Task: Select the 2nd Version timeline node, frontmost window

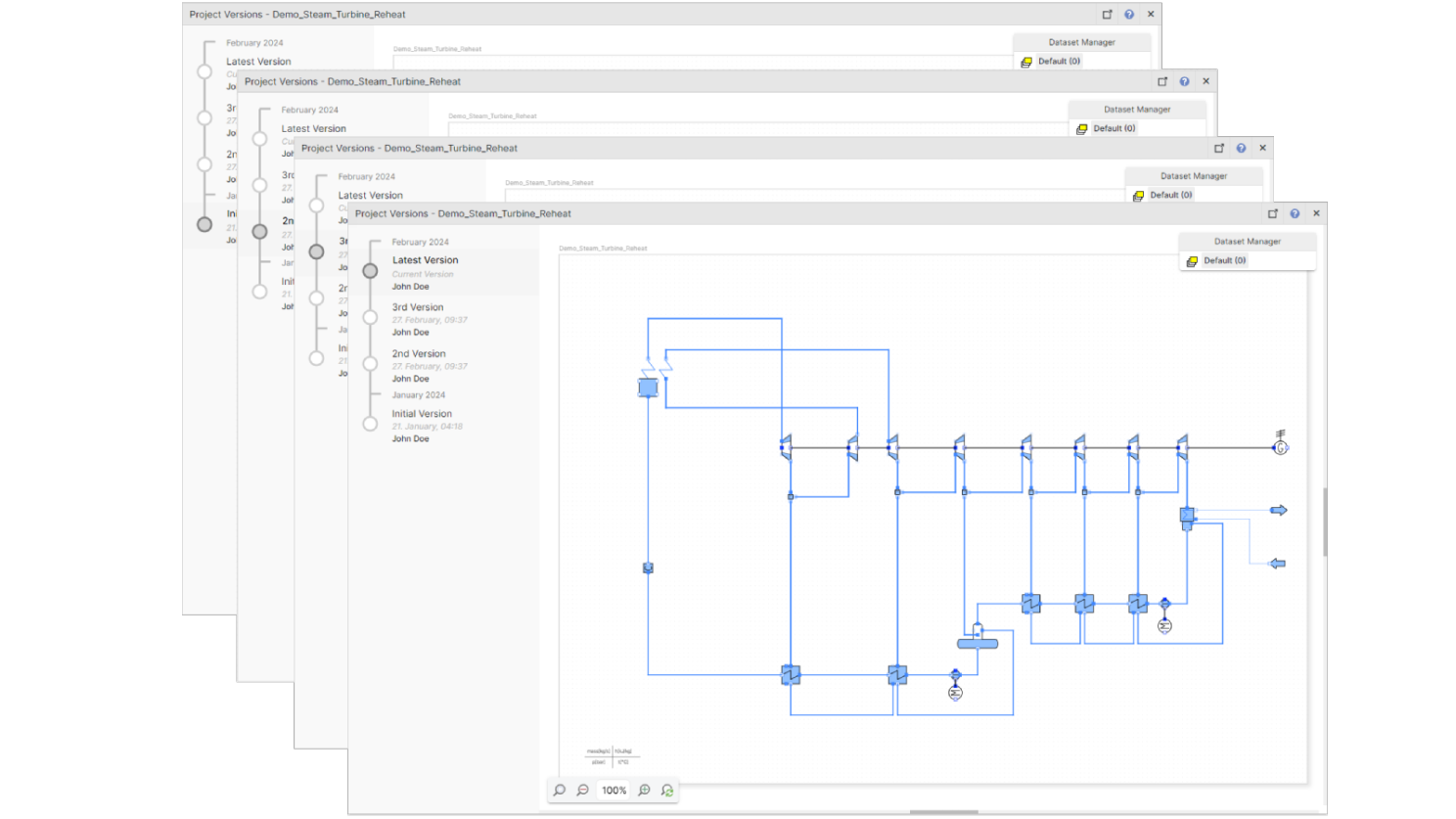Action: pyautogui.click(x=370, y=364)
